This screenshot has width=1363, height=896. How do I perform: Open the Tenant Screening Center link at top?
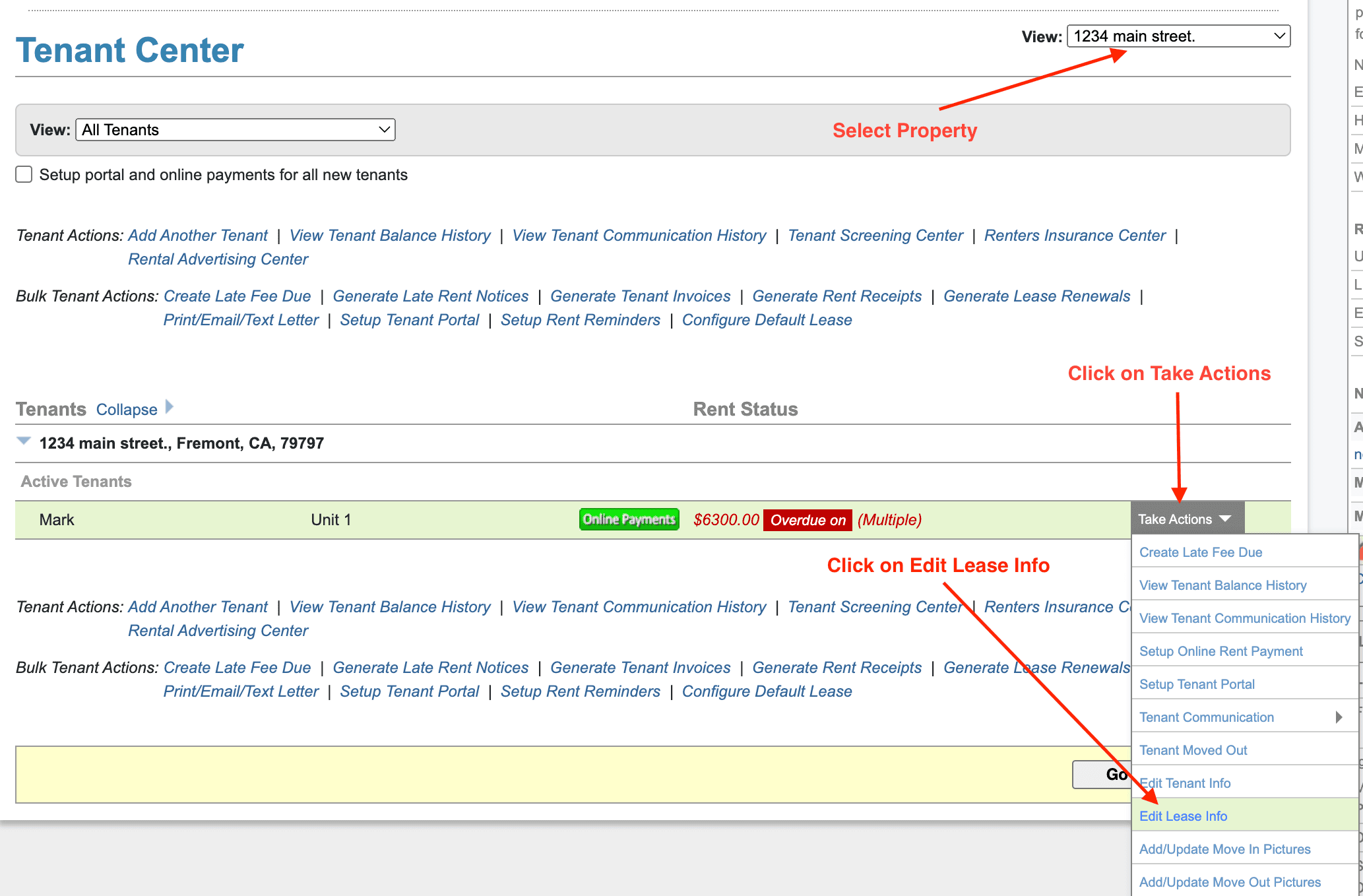(x=875, y=236)
